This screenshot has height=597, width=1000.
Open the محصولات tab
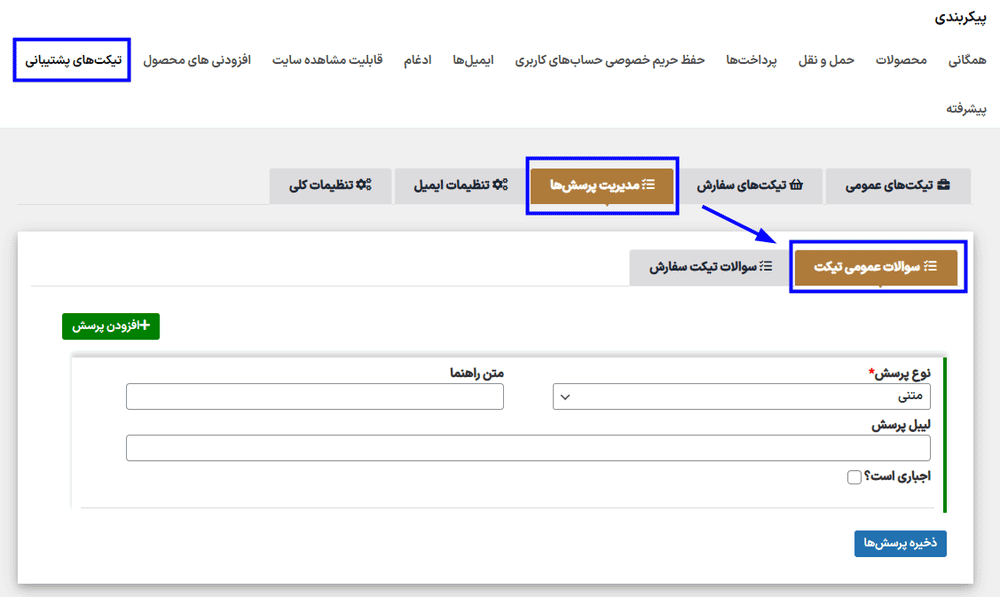[901, 60]
